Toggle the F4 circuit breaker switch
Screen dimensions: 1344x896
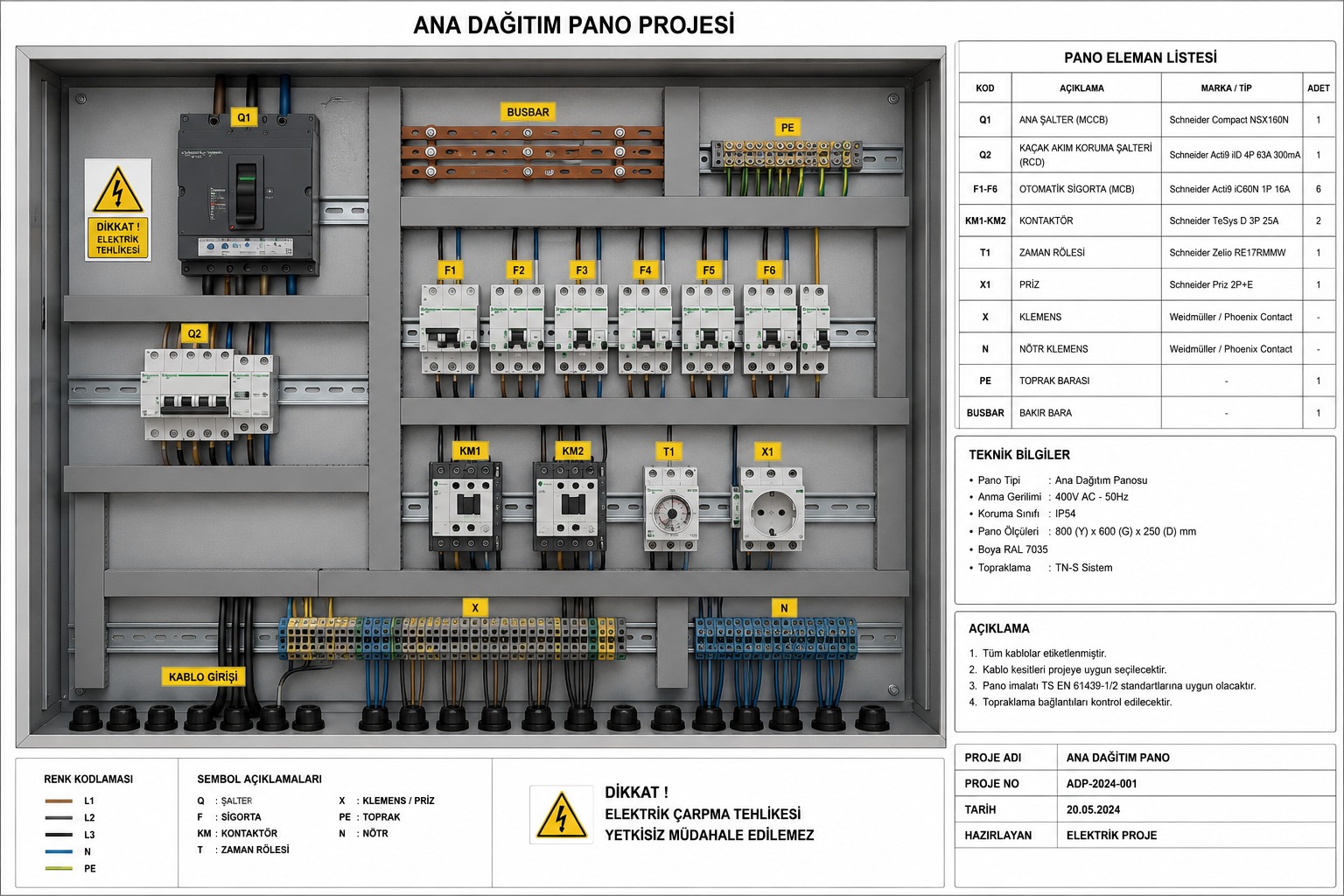645,337
